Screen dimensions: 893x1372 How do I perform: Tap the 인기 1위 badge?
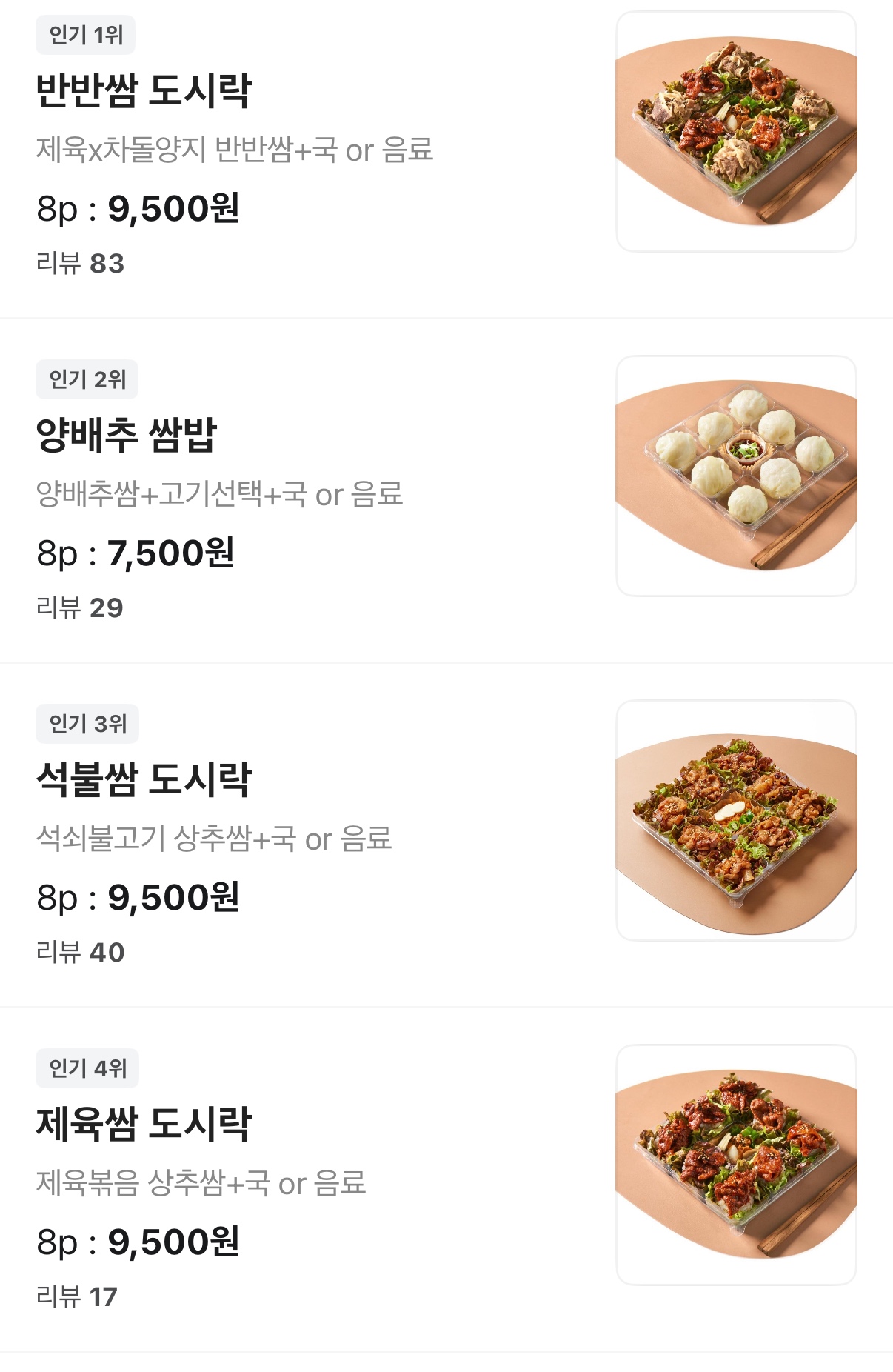[86, 35]
